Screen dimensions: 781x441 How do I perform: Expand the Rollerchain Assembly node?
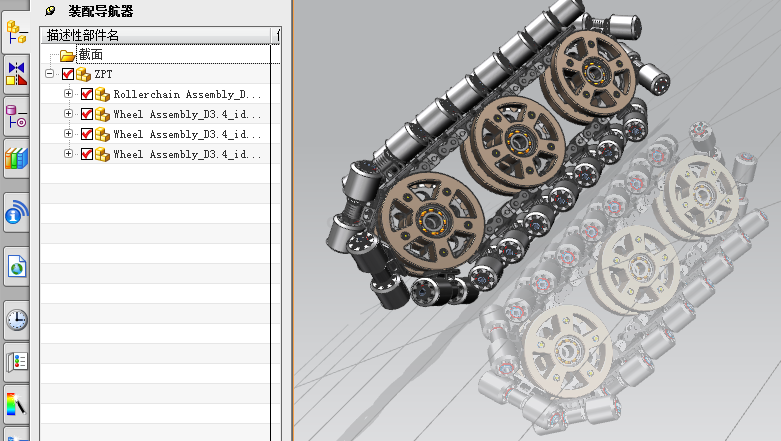pyautogui.click(x=68, y=94)
